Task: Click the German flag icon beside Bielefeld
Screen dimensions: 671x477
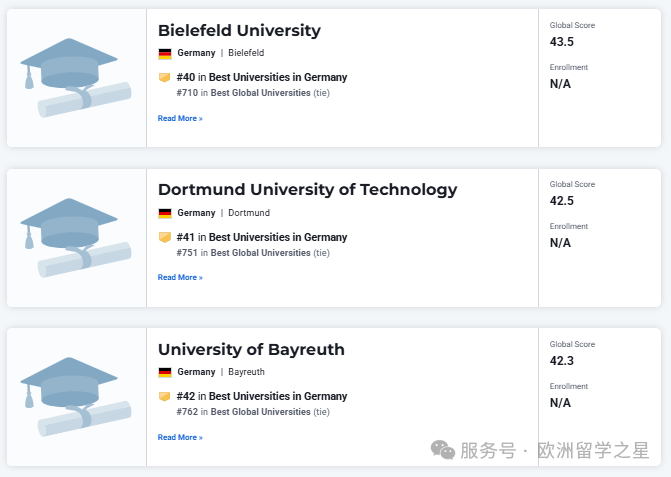Action: click(x=165, y=53)
